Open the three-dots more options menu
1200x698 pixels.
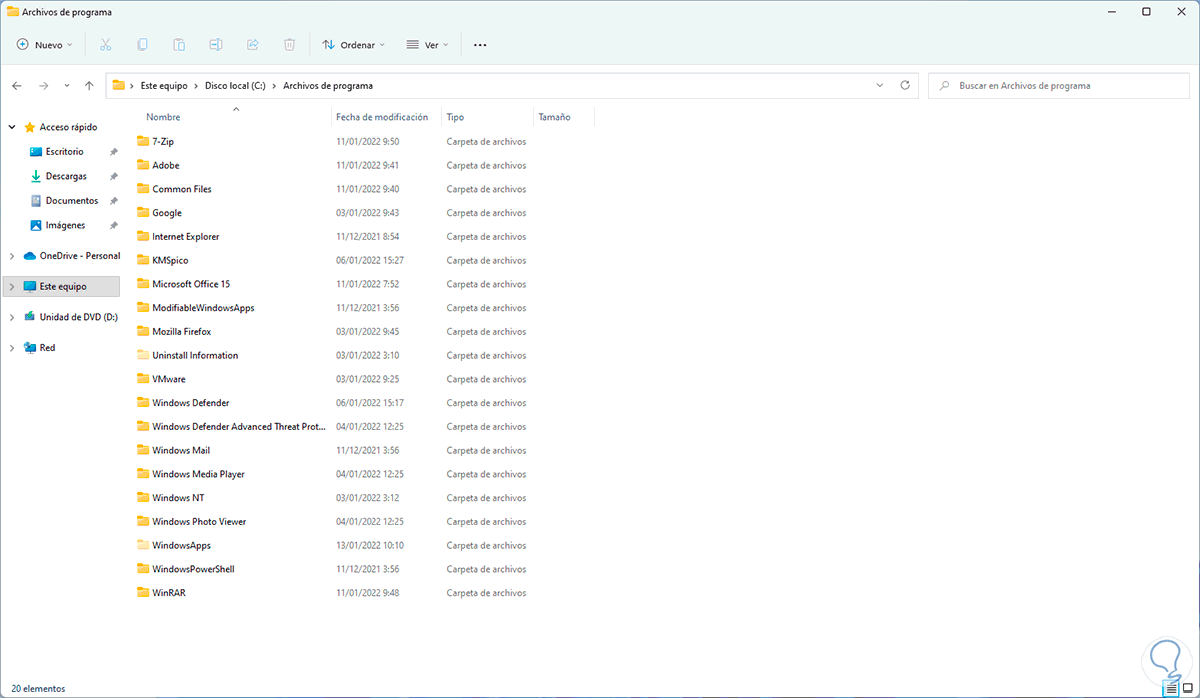[x=480, y=45]
